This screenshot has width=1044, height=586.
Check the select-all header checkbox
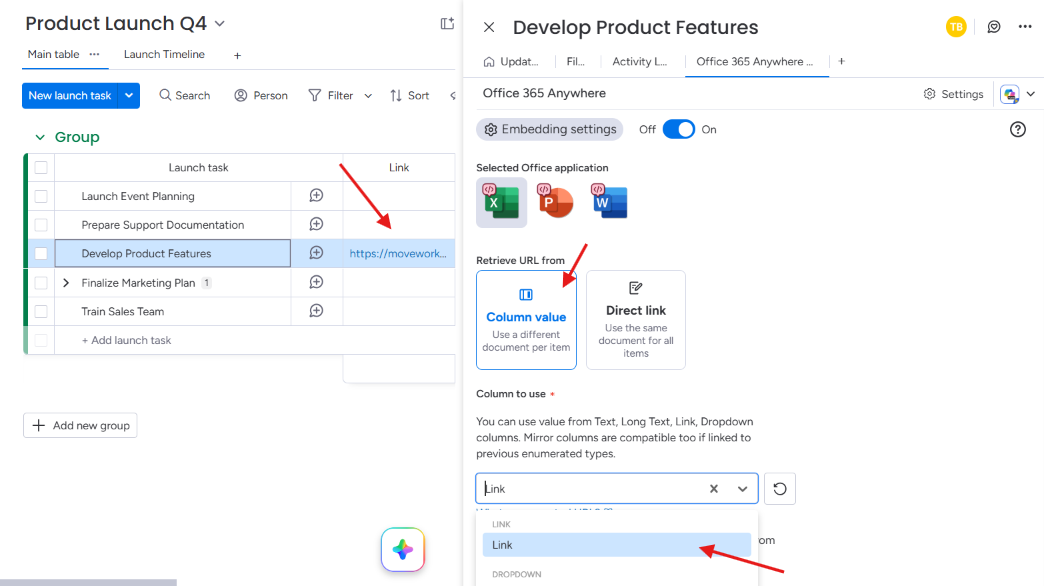click(x=41, y=167)
